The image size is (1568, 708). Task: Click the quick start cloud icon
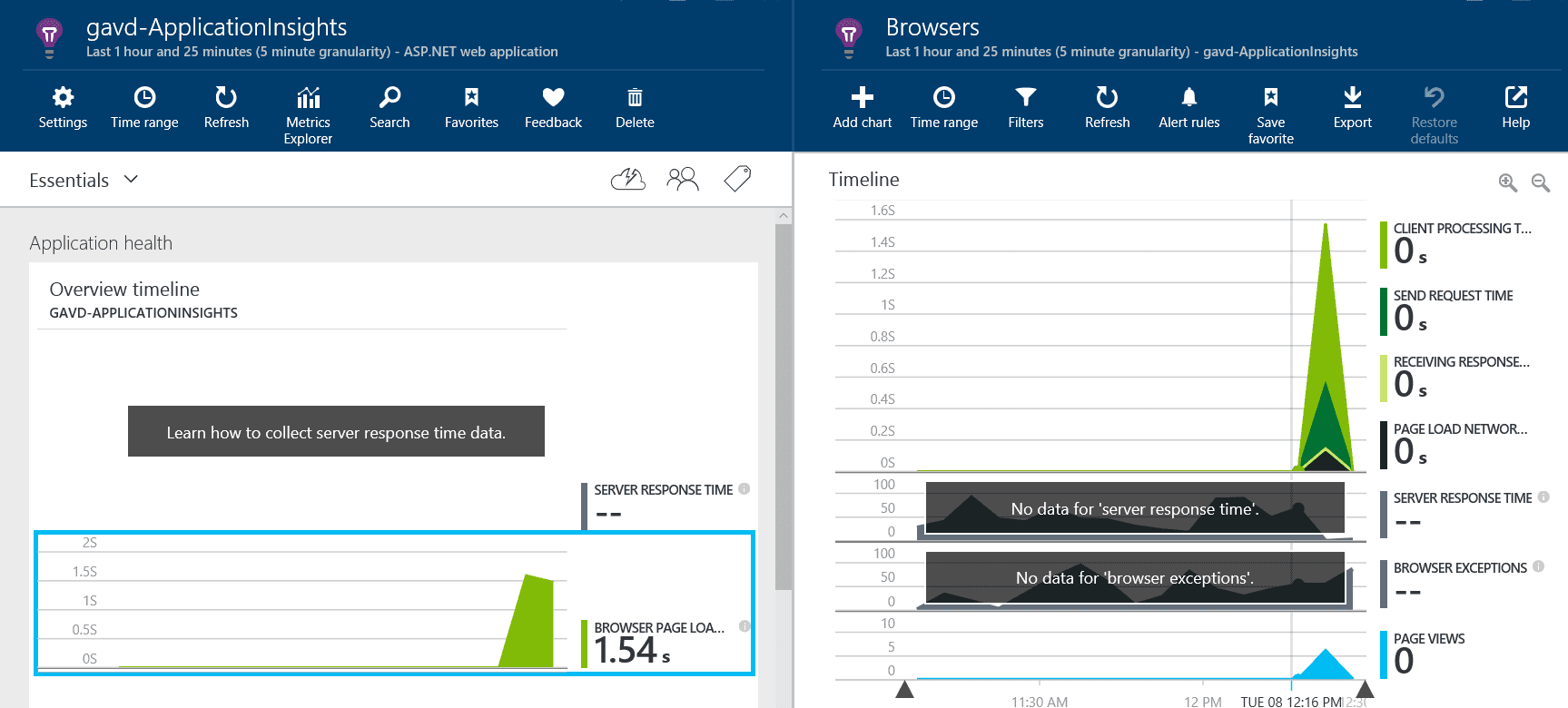pyautogui.click(x=628, y=179)
